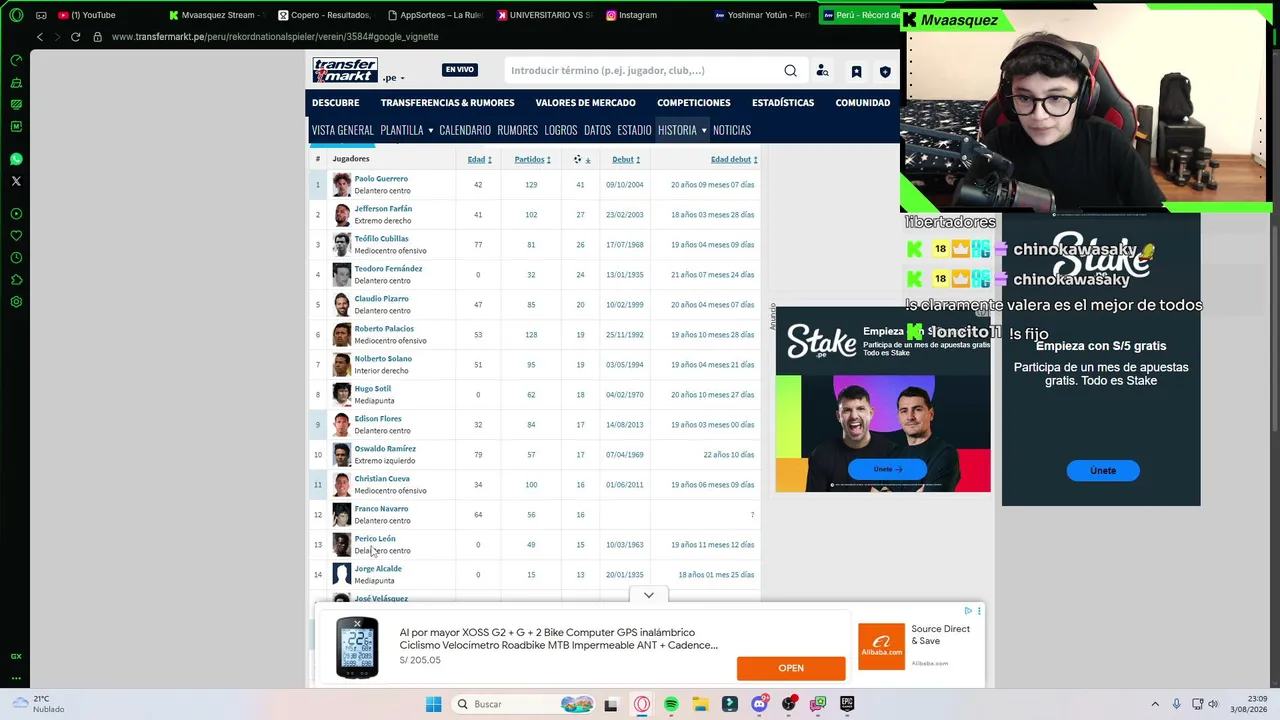This screenshot has height=720, width=1280.
Task: Open the heart icon in the Opera sidebar
Action: click(16, 236)
